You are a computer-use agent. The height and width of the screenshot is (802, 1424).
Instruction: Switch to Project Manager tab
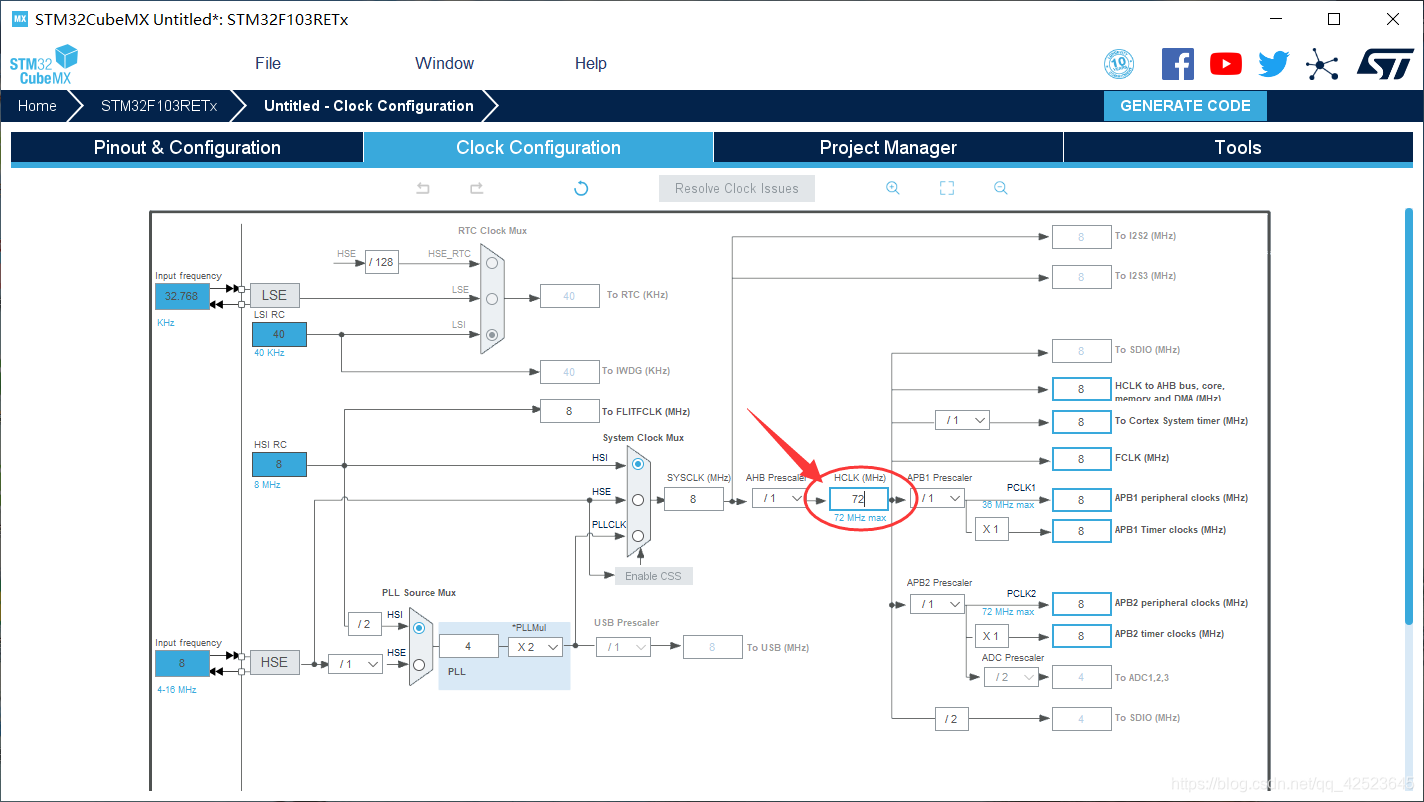888,148
